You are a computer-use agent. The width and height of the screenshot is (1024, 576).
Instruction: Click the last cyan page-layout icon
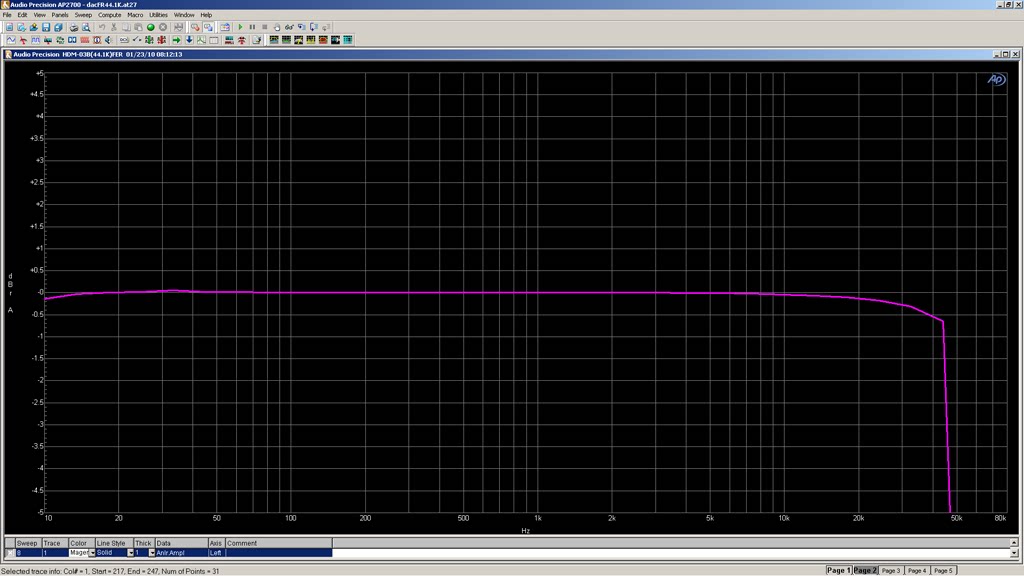coord(347,40)
